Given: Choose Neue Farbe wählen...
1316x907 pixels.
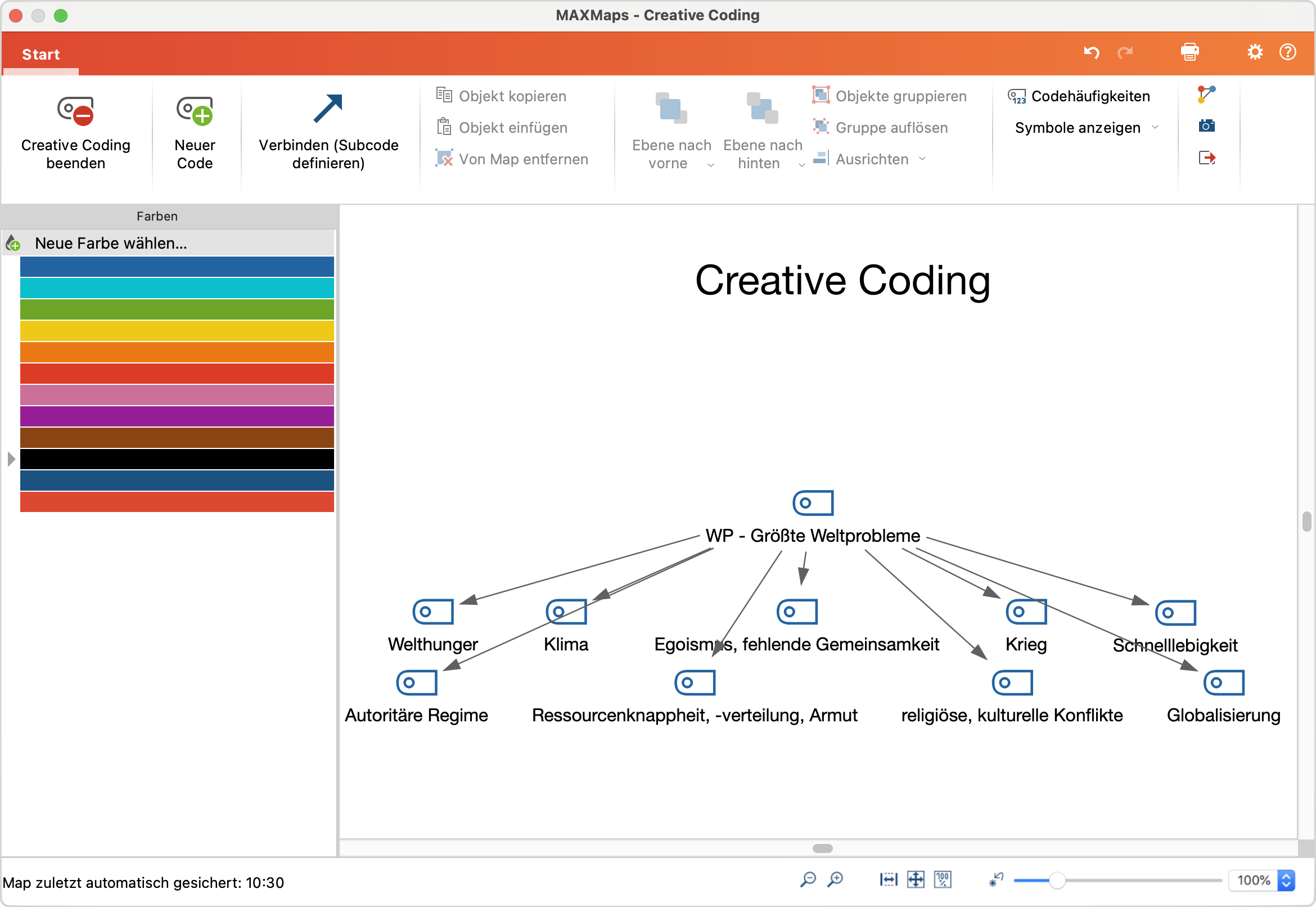Looking at the screenshot, I should [168, 243].
